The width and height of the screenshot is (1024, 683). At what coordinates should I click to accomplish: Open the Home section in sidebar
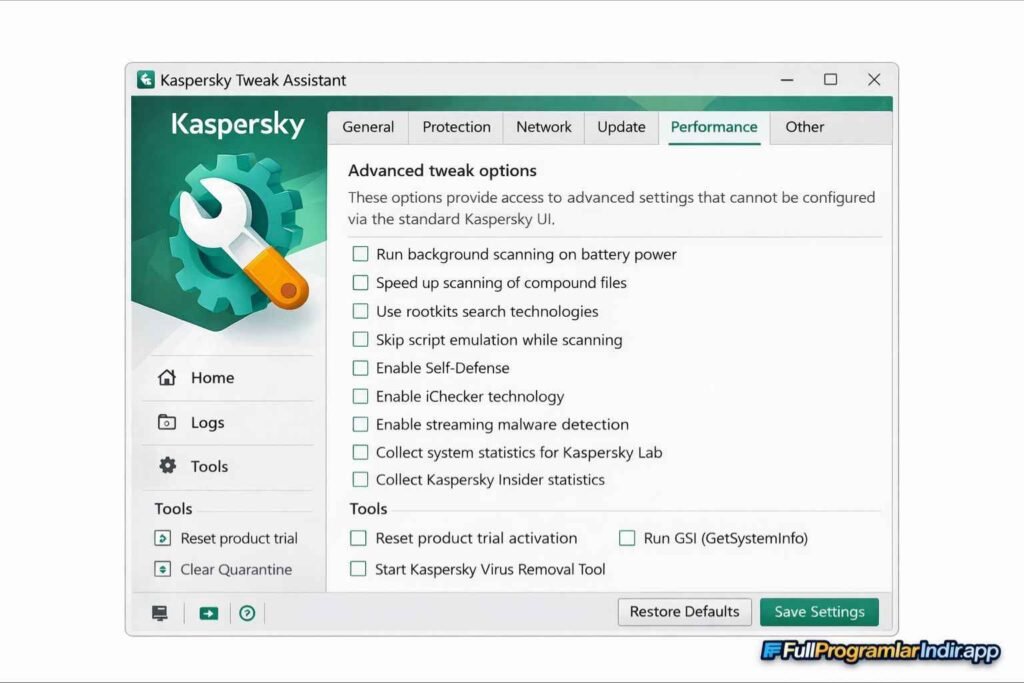click(212, 377)
